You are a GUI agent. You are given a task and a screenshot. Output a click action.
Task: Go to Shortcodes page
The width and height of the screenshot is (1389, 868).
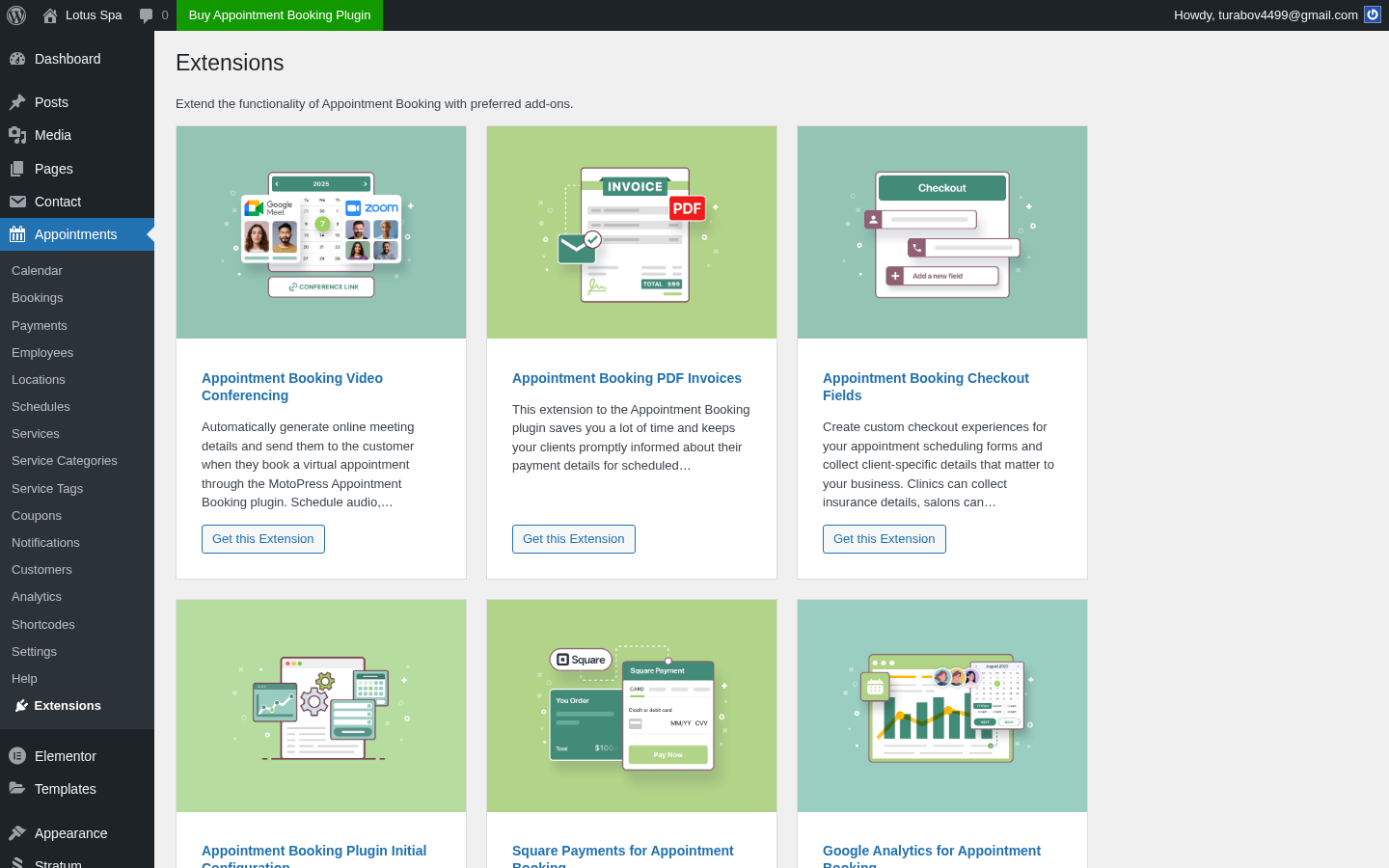43,625
